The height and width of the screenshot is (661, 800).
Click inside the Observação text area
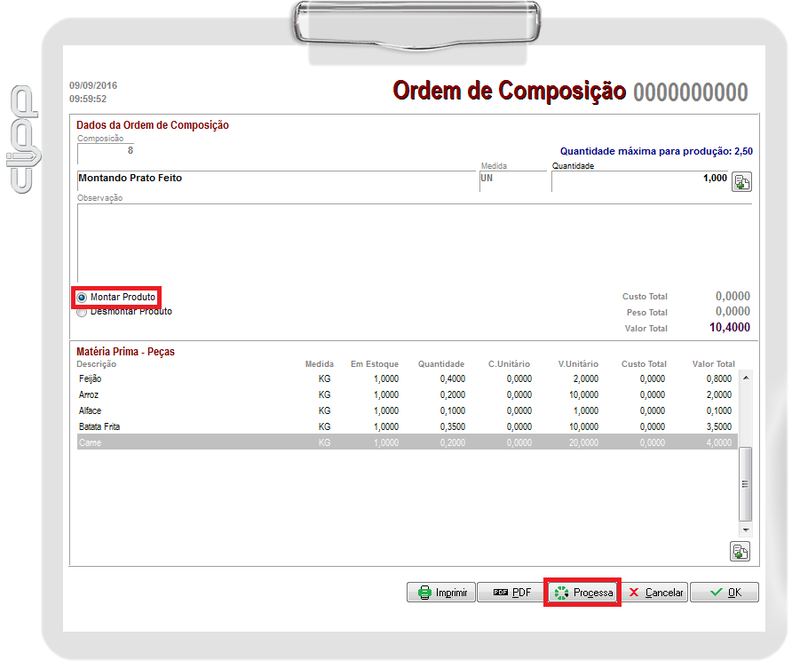(x=400, y=240)
